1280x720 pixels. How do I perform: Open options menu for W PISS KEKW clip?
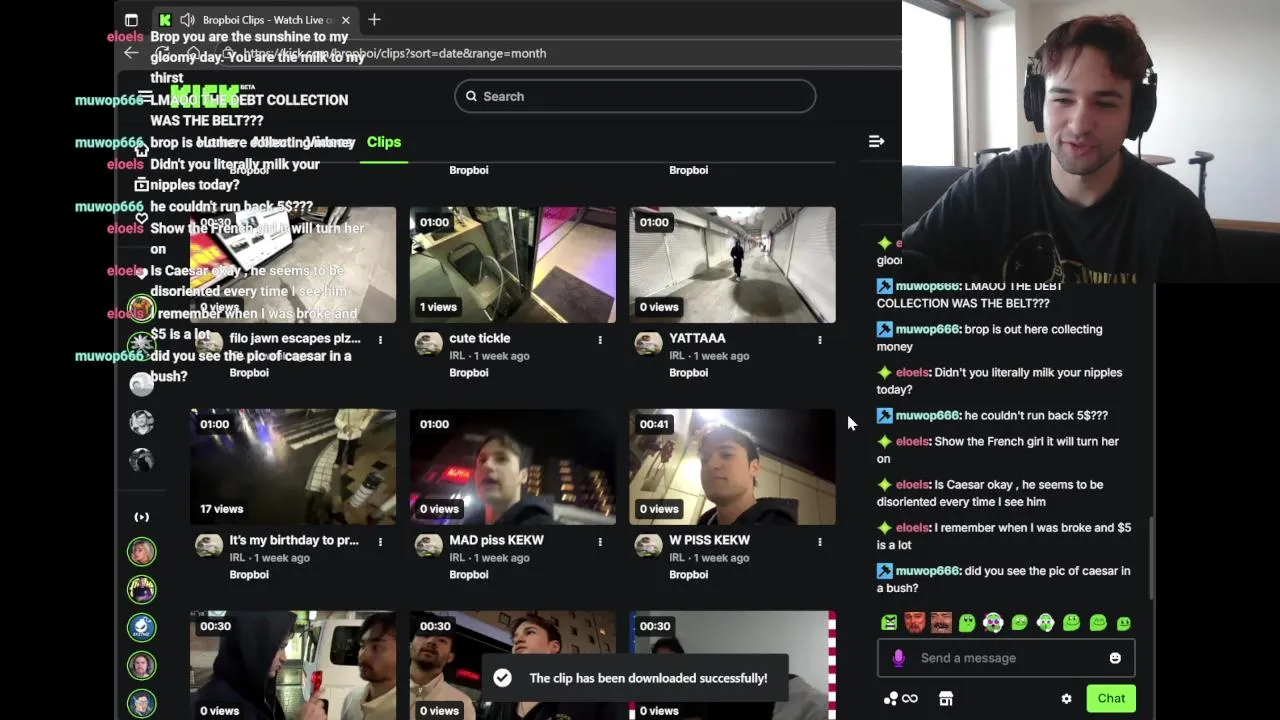820,542
